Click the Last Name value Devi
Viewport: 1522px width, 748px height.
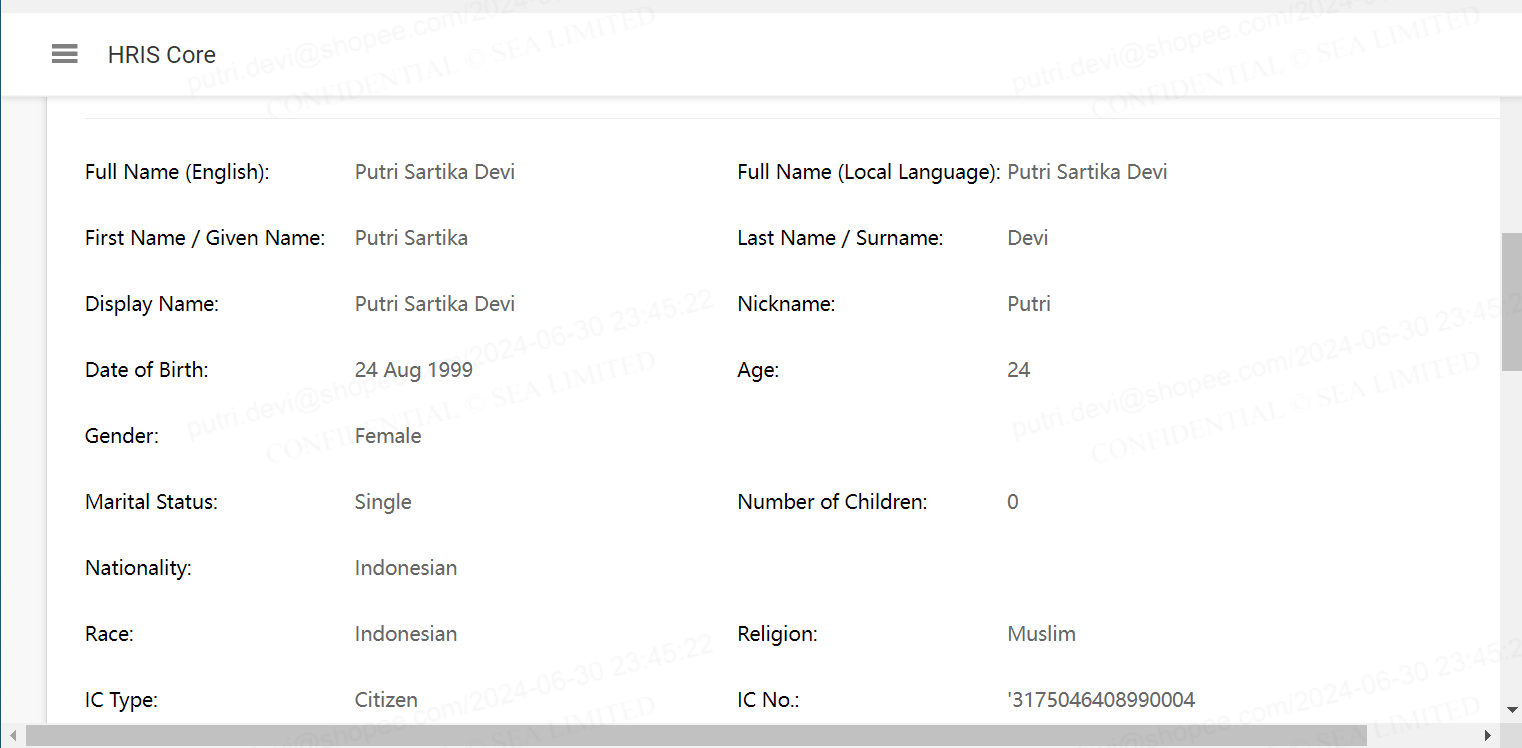(1028, 238)
